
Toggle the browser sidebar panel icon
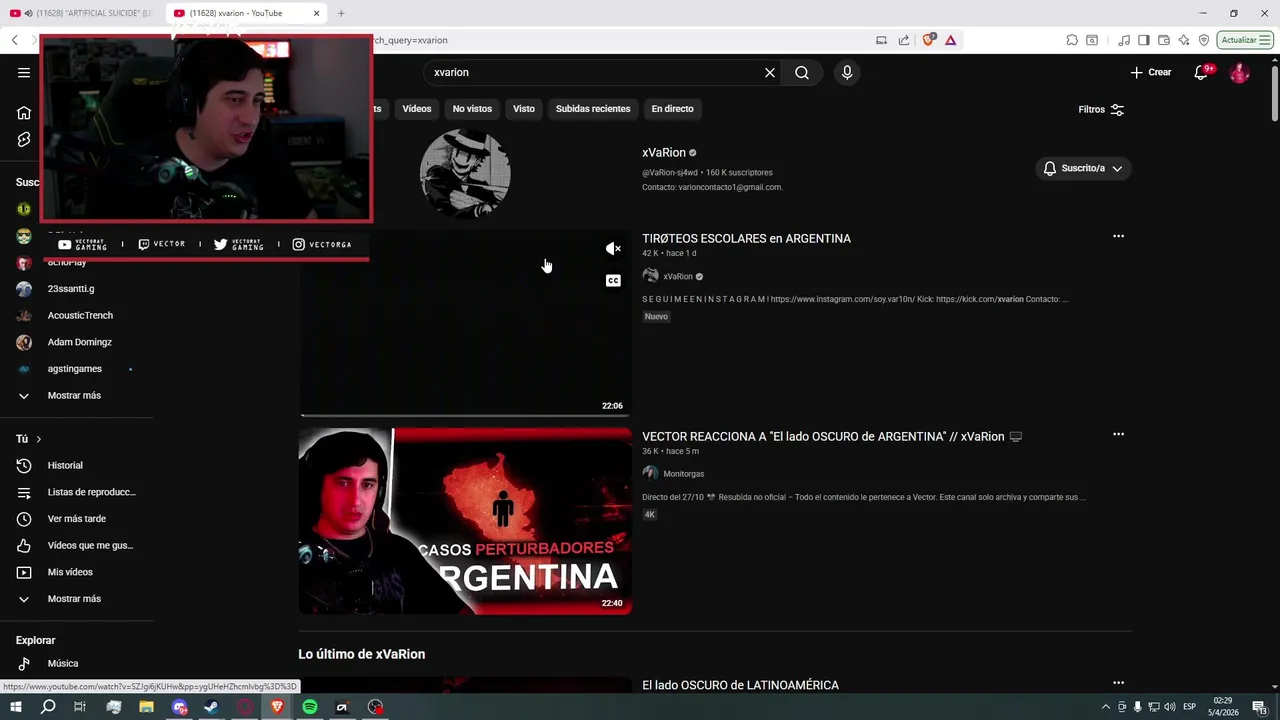point(1144,40)
